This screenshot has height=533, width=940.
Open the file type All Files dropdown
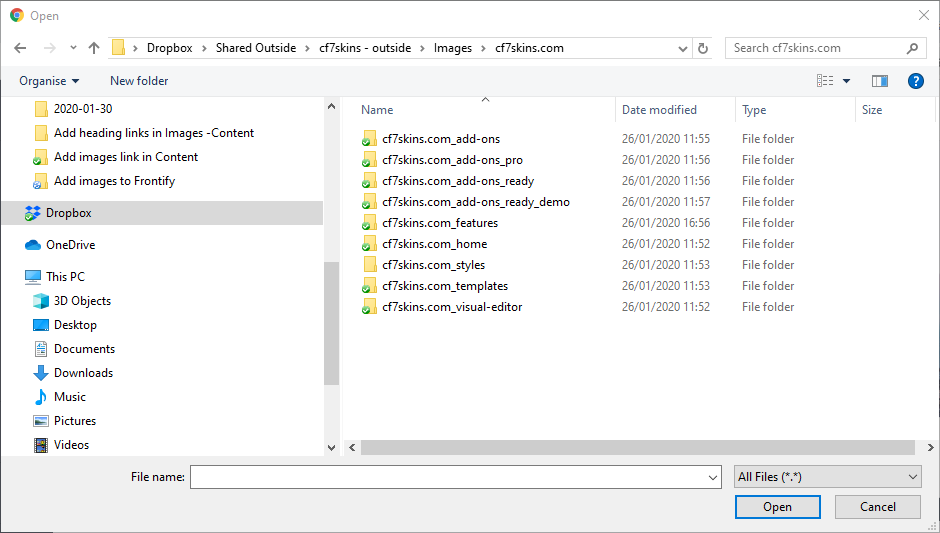[827, 477]
